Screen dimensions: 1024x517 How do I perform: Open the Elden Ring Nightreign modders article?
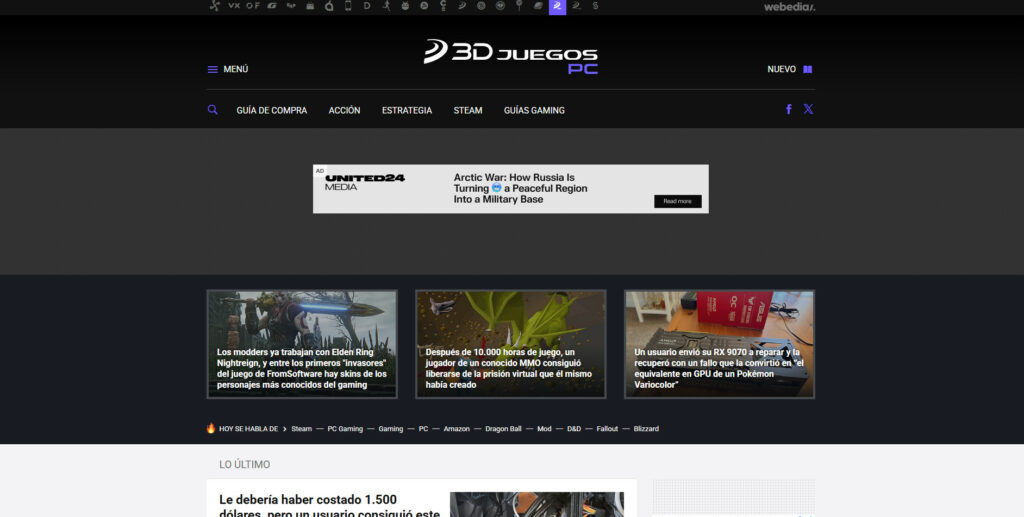(302, 344)
